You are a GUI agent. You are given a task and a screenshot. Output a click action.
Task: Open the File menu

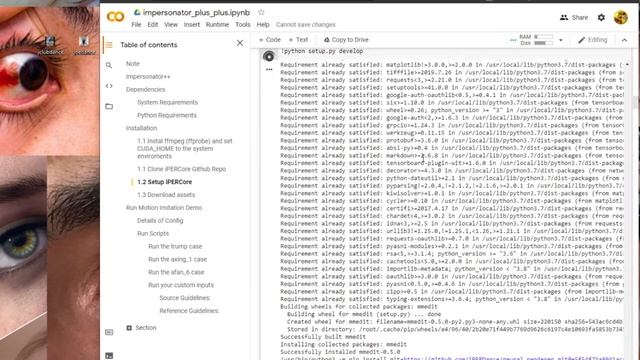(136, 24)
